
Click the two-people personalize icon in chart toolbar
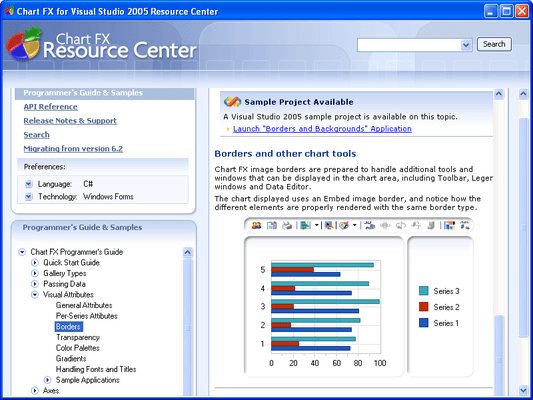(257, 225)
